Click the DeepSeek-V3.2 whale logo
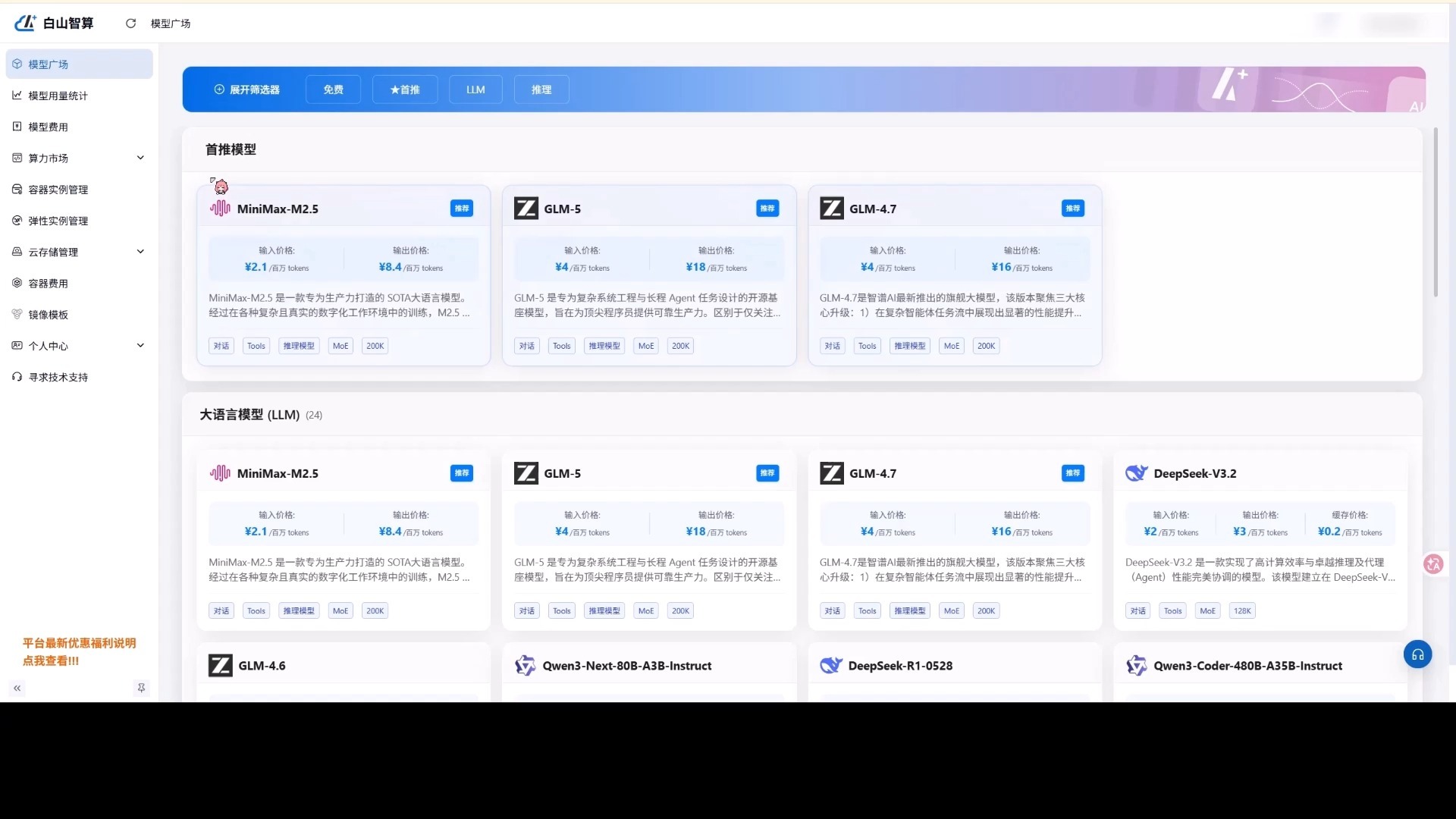1456x819 pixels. pyautogui.click(x=1136, y=473)
